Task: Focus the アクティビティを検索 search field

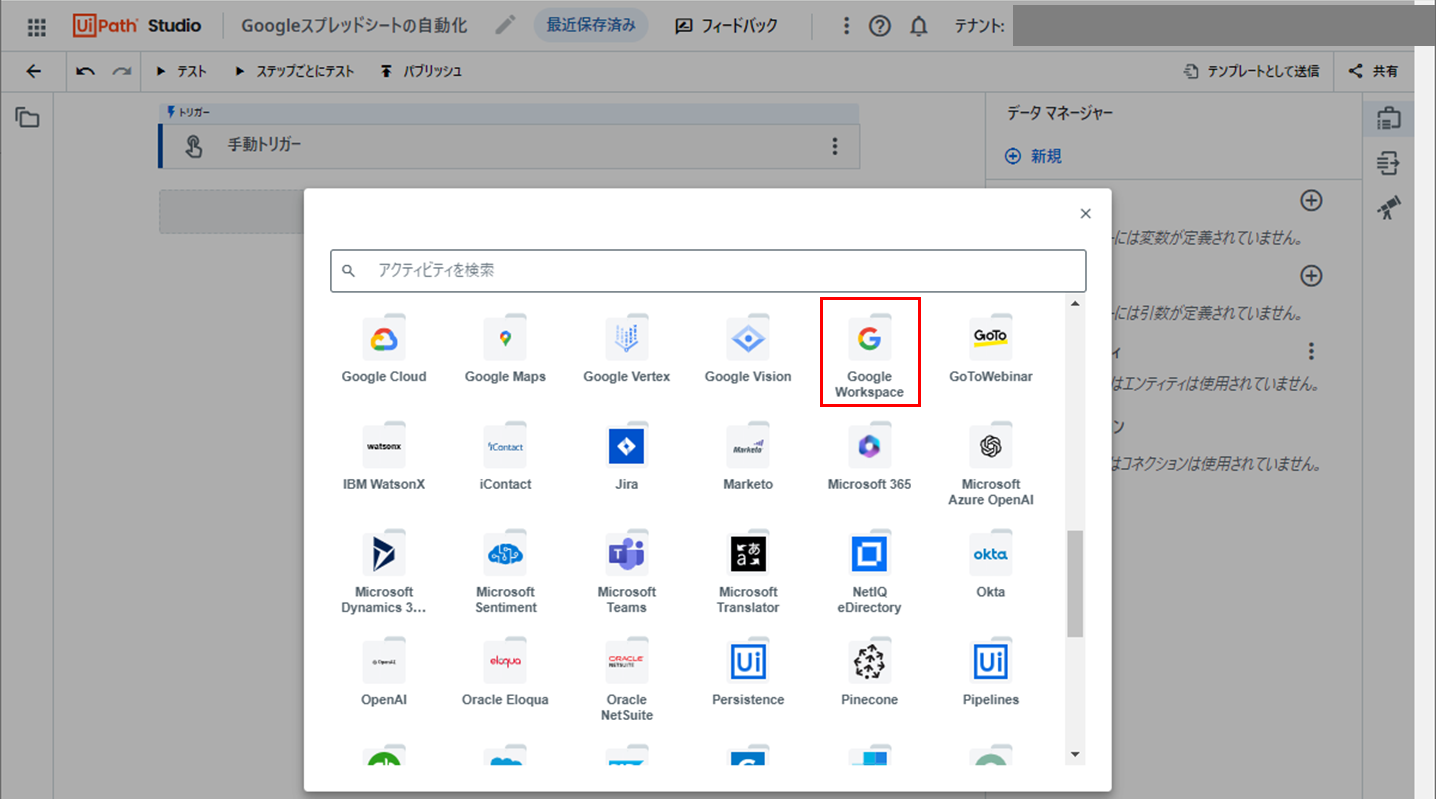Action: [708, 270]
